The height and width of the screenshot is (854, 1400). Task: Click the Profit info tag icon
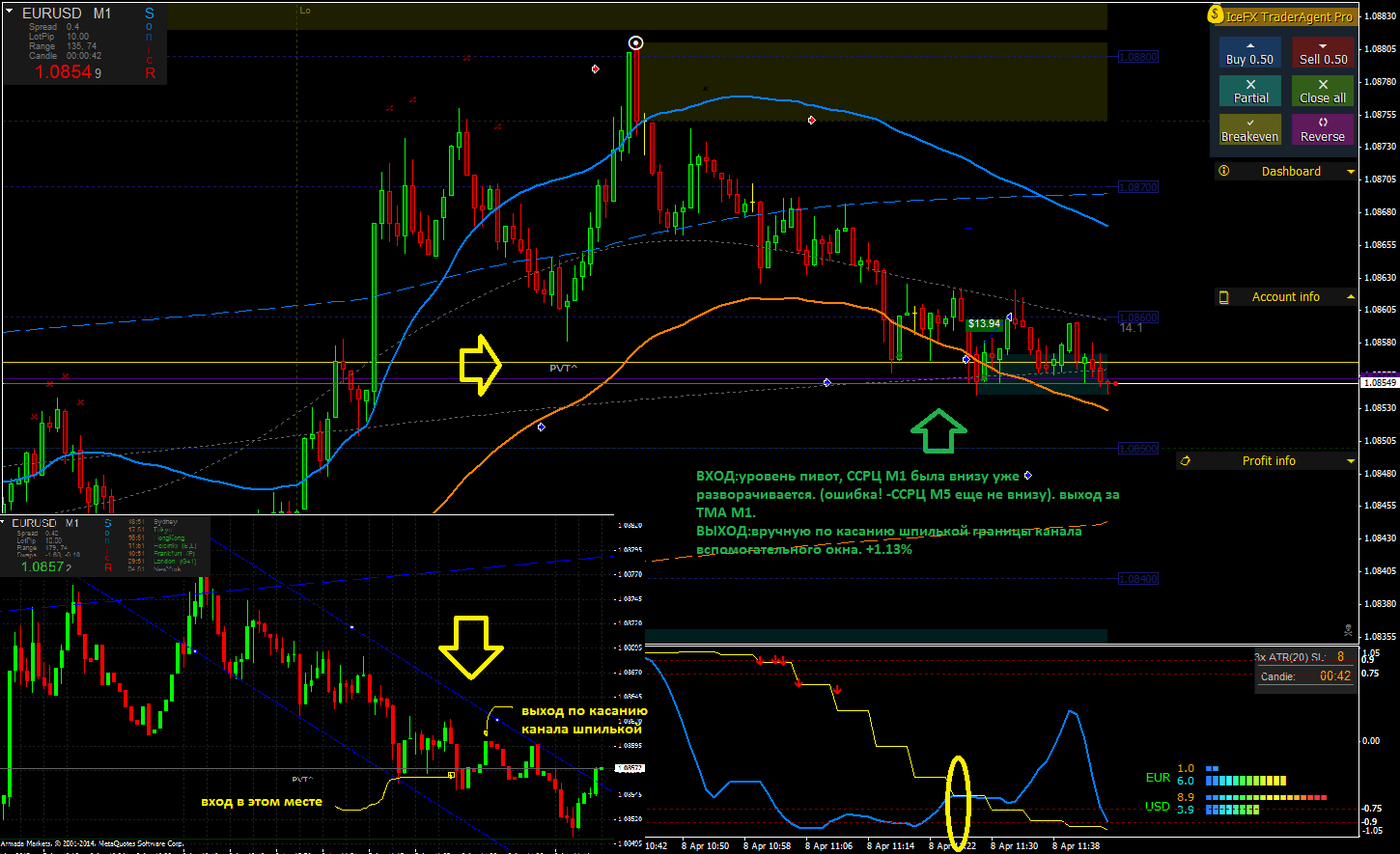click(x=1186, y=461)
